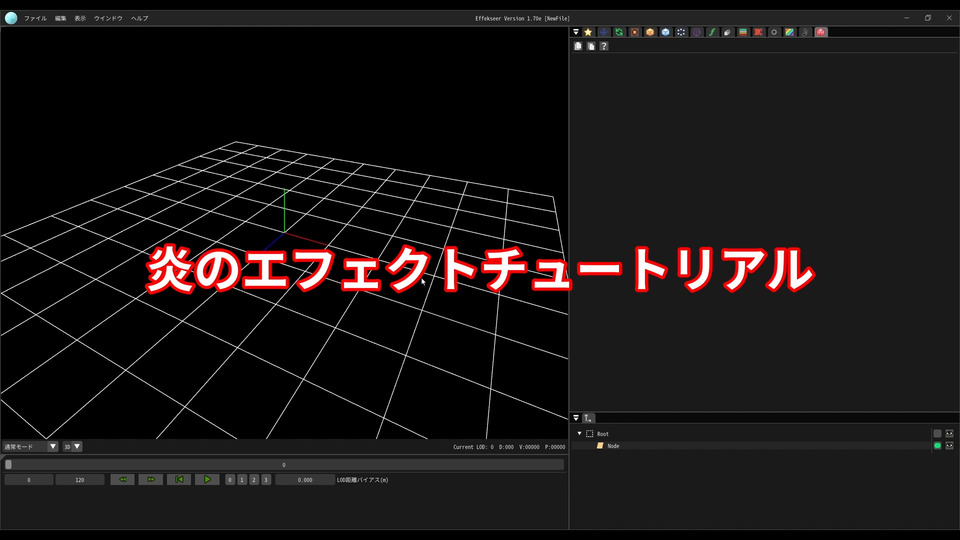The height and width of the screenshot is (540, 960).
Task: Collapse the Root tree node
Action: [579, 433]
